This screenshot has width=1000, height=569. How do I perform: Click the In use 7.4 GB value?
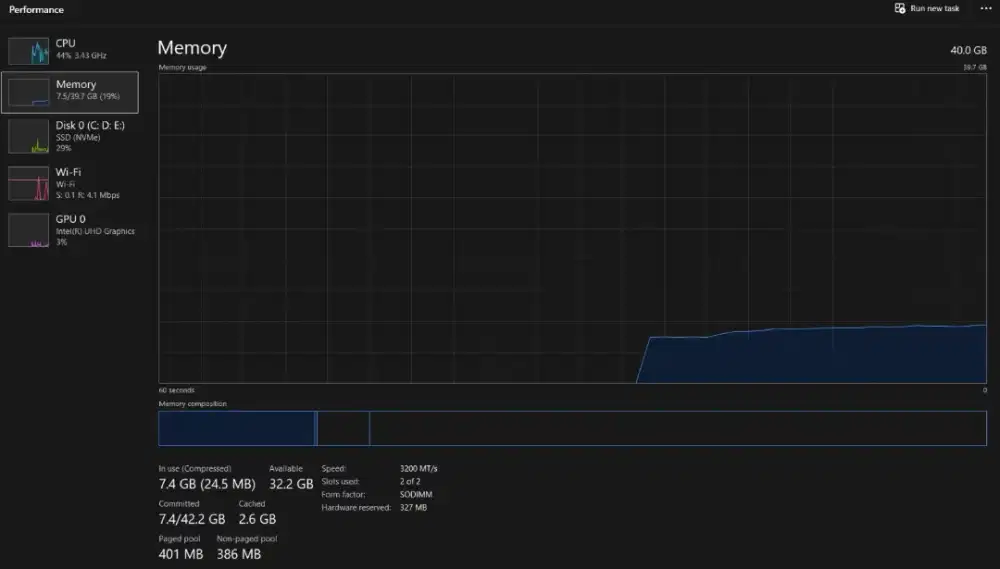click(x=183, y=484)
